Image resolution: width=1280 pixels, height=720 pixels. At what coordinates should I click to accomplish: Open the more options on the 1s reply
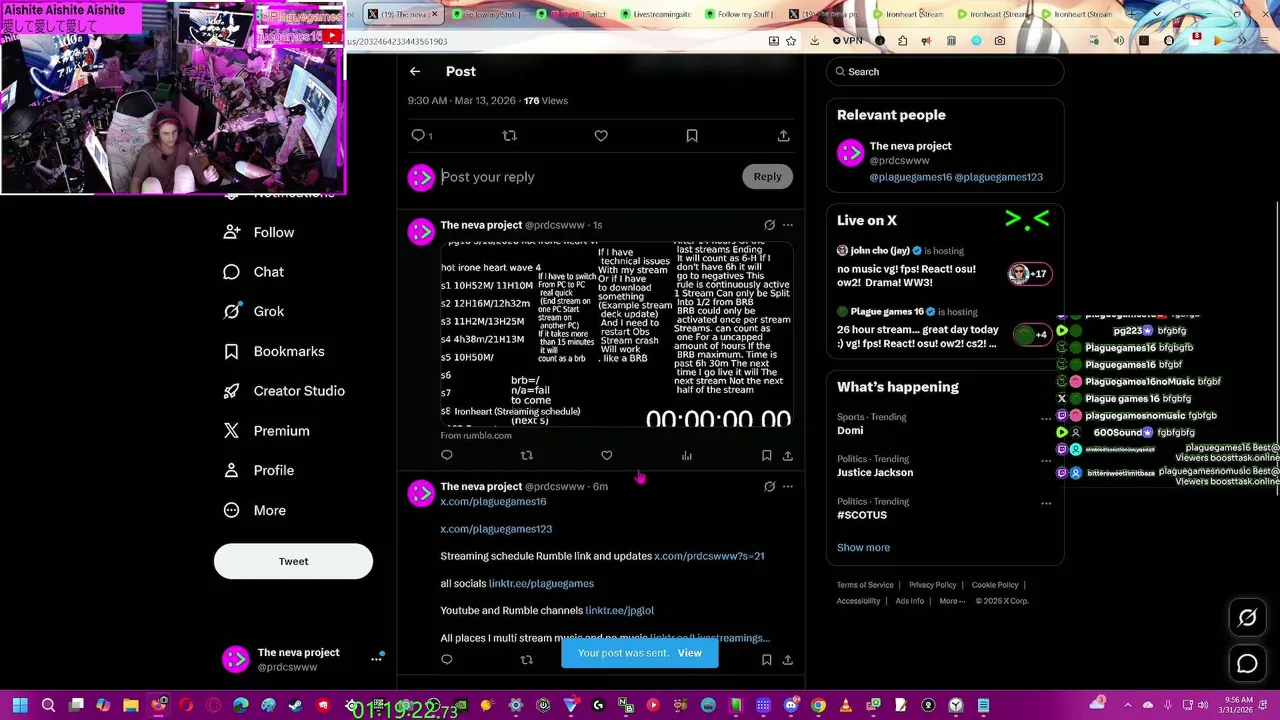(788, 225)
